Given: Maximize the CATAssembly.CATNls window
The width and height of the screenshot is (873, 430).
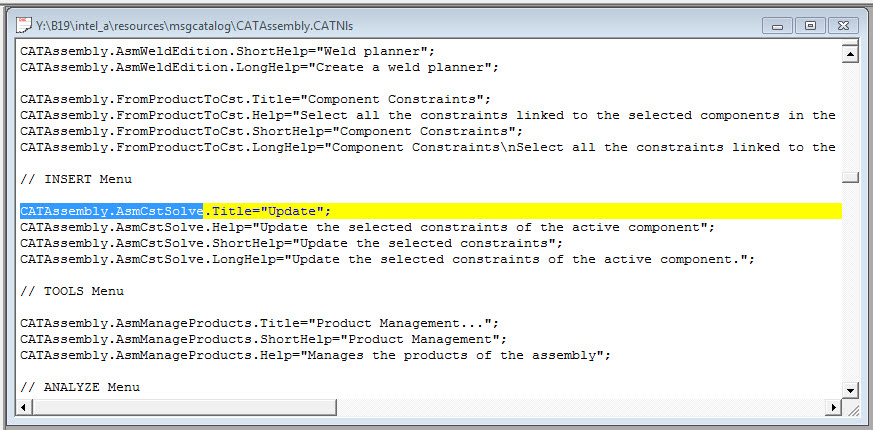Looking at the screenshot, I should 810,26.
